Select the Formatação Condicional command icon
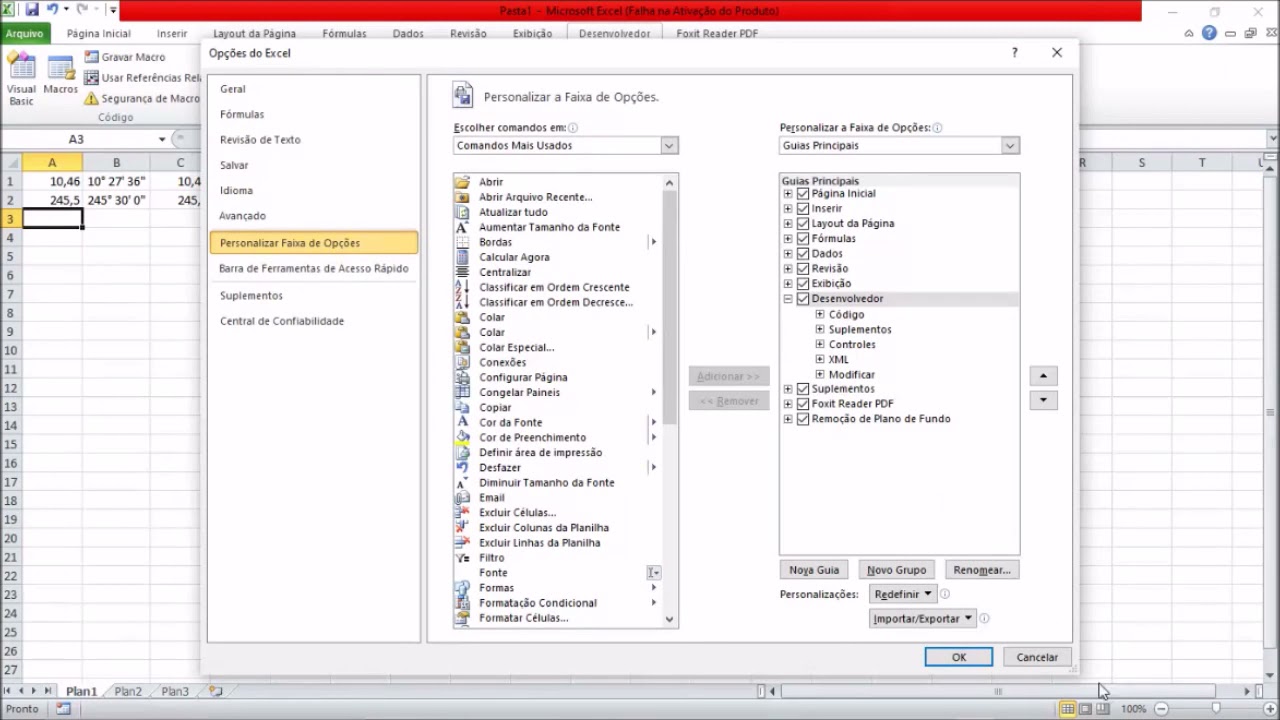Screen dimensions: 1280x720 pyautogui.click(x=462, y=603)
